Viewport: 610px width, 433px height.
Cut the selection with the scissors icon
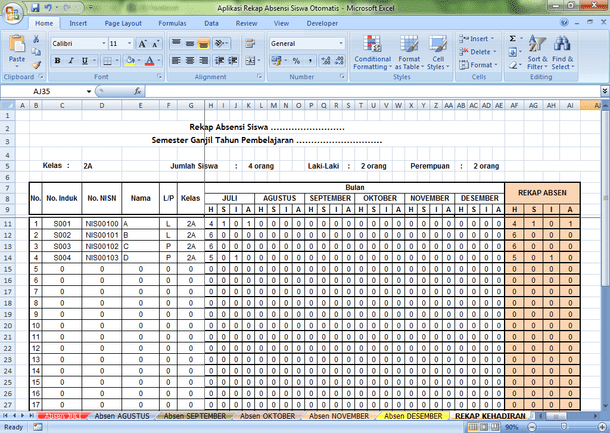coord(36,39)
